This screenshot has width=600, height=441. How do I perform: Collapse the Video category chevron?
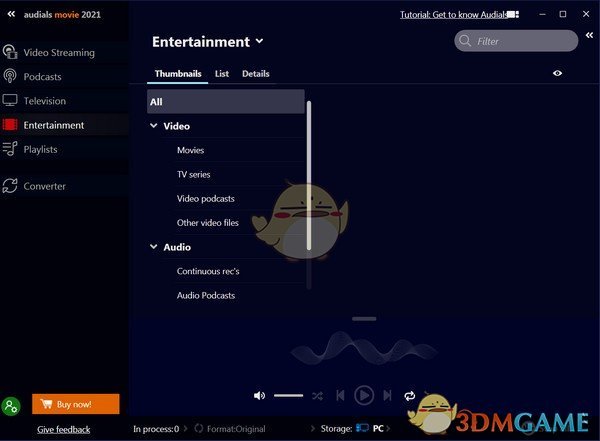154,126
